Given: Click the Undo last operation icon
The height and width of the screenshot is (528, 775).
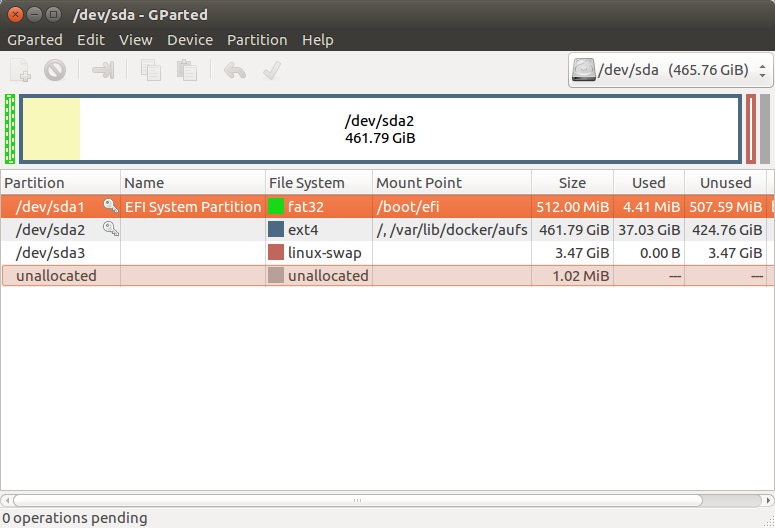Looking at the screenshot, I should [235, 70].
